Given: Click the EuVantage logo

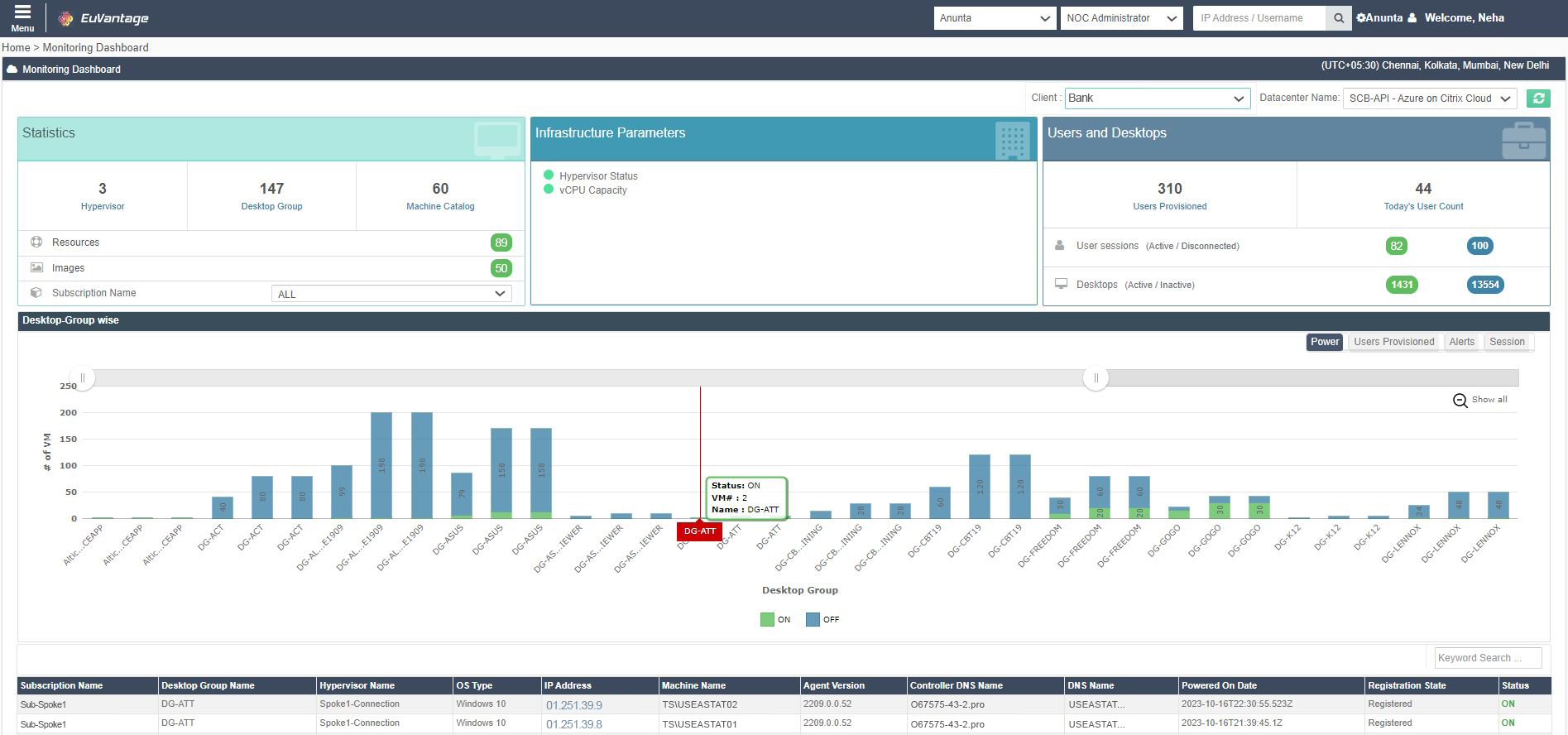Looking at the screenshot, I should point(103,18).
